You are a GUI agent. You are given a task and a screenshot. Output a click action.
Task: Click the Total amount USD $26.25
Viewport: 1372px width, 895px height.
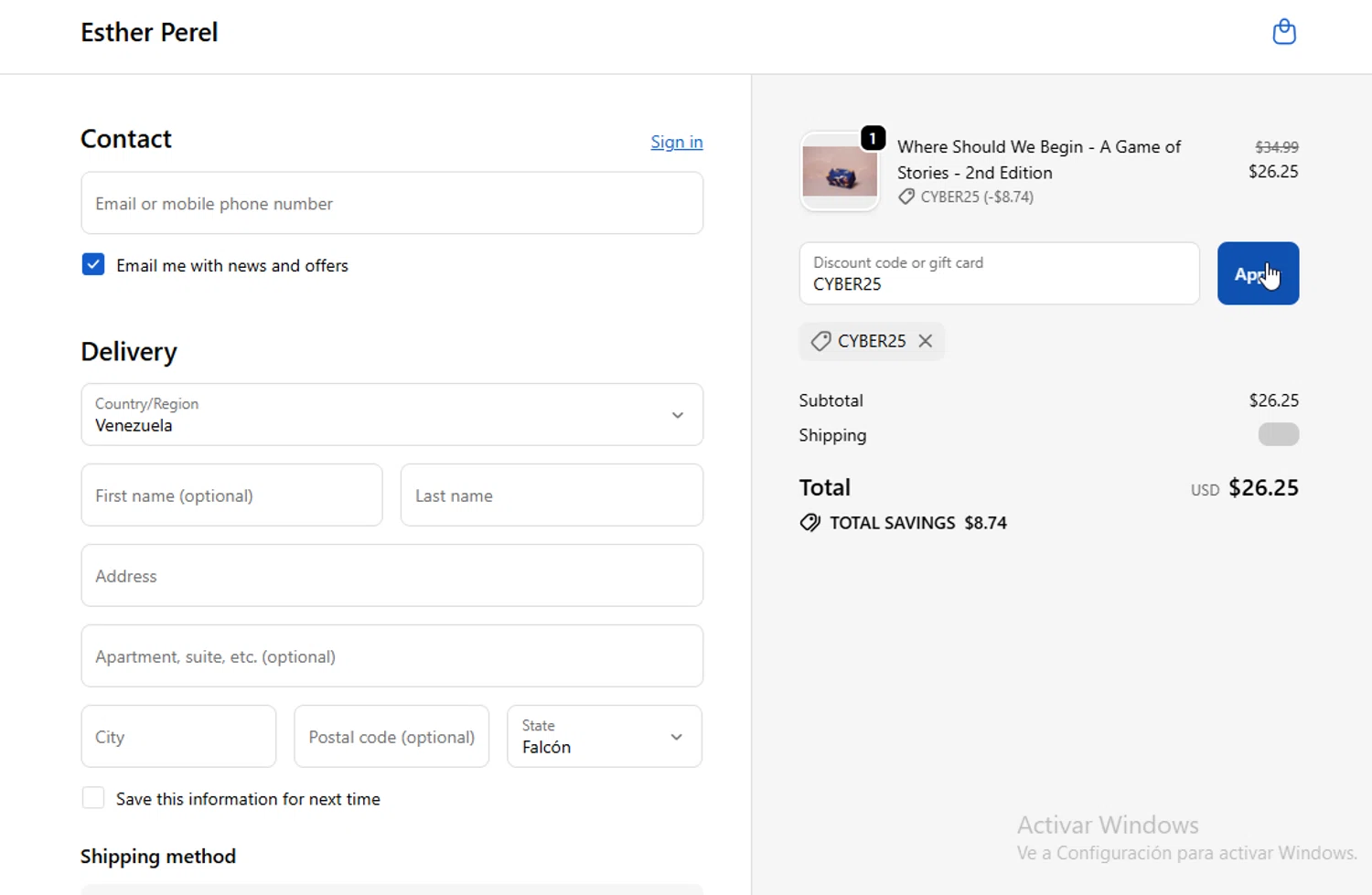click(x=1244, y=488)
